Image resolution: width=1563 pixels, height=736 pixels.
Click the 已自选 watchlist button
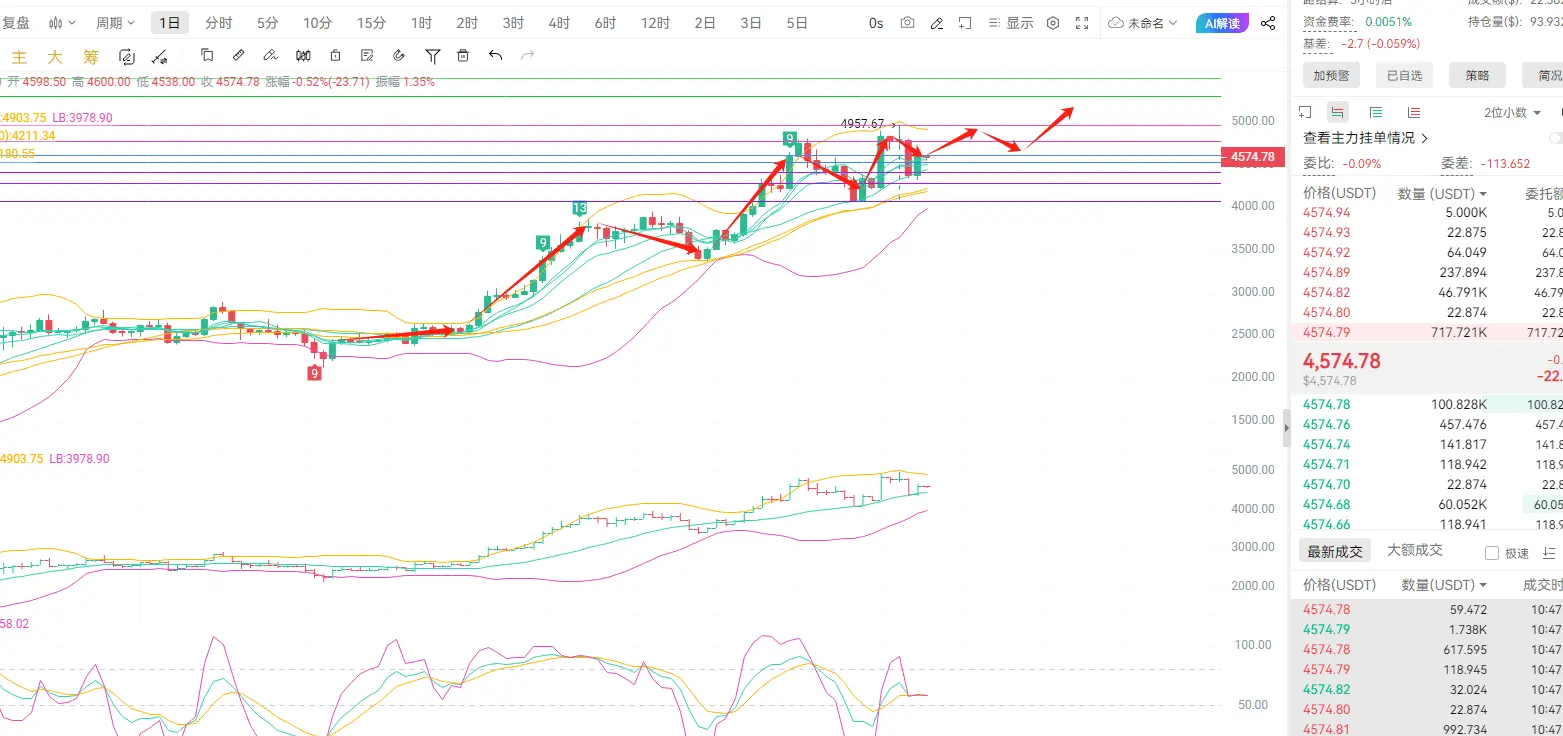pos(1404,75)
